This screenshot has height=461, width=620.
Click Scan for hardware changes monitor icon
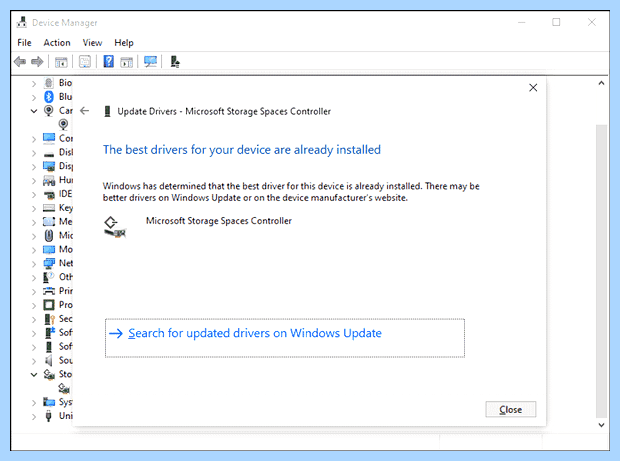150,62
